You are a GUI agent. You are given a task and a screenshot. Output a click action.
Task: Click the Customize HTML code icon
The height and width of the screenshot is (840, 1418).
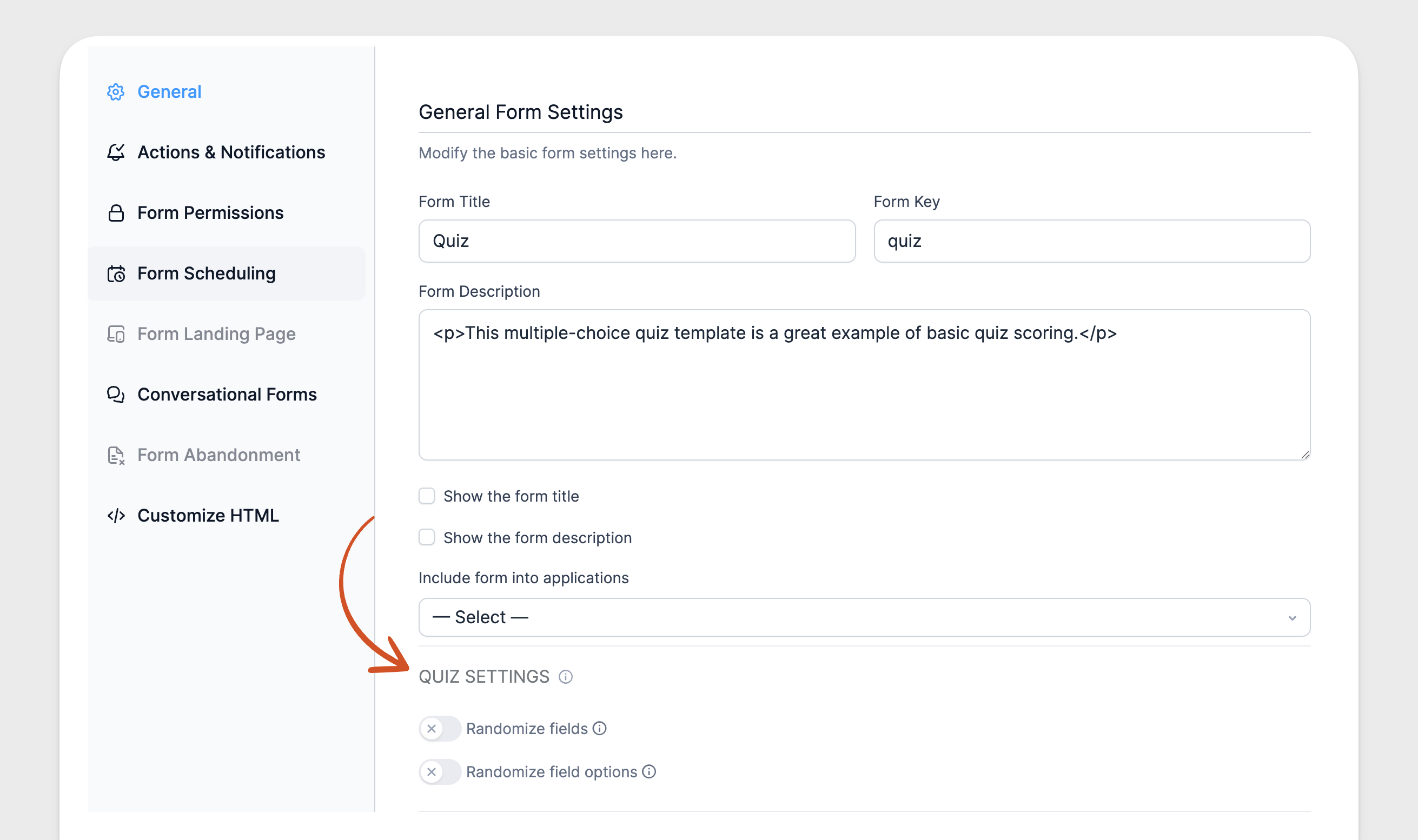click(x=116, y=516)
